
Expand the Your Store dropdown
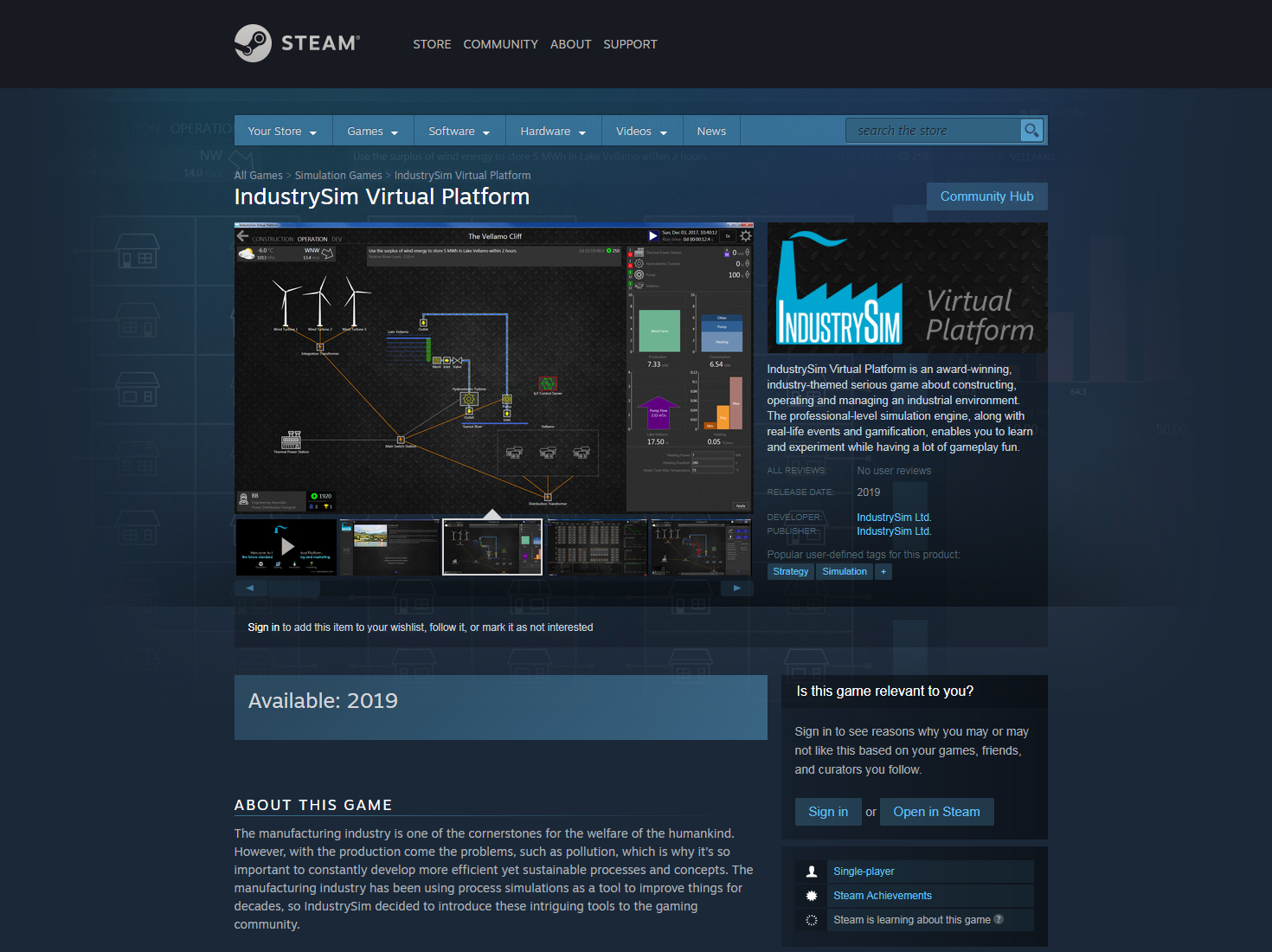coord(283,132)
